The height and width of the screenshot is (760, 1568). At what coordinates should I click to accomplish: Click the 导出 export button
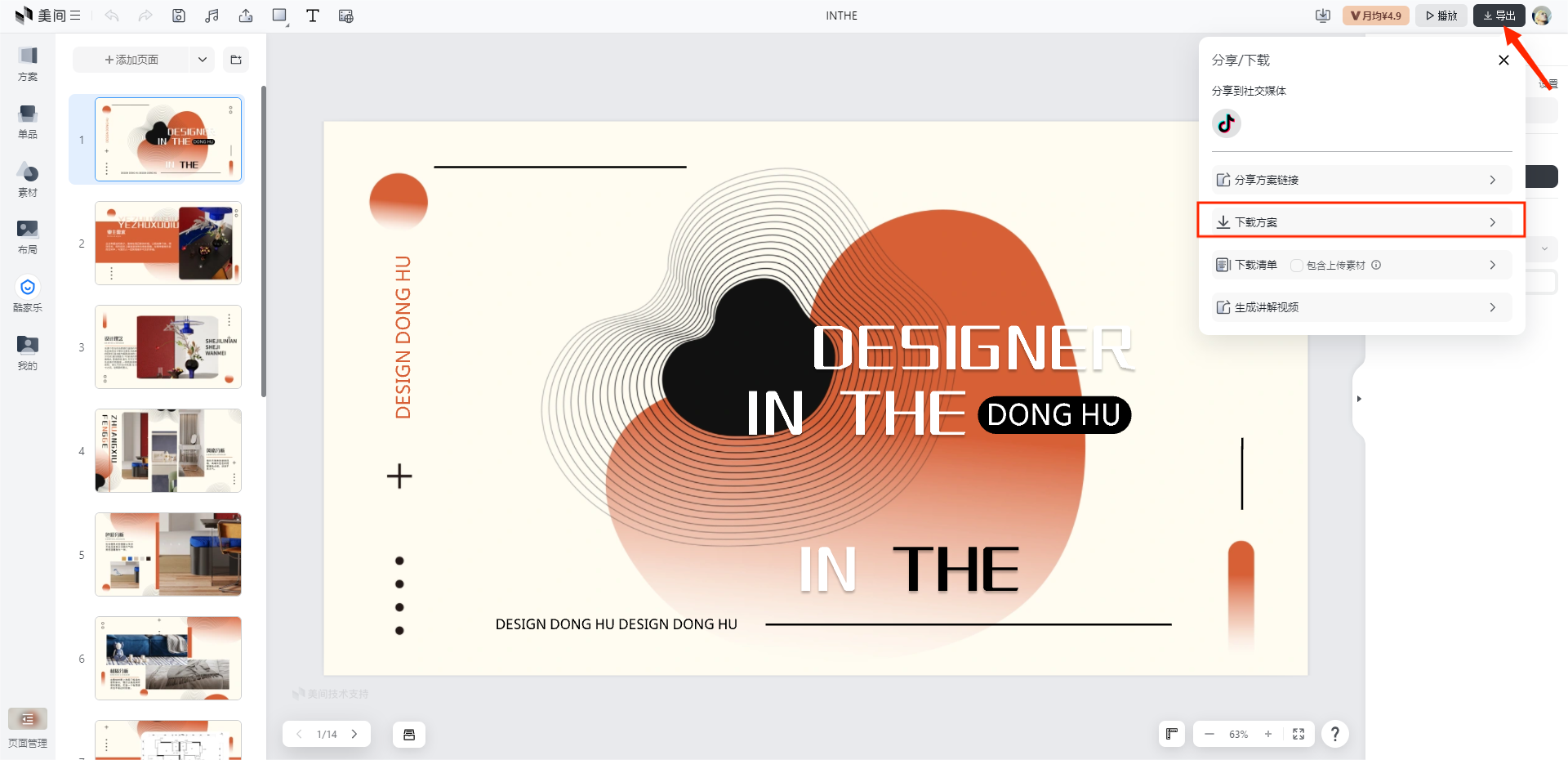pyautogui.click(x=1499, y=16)
